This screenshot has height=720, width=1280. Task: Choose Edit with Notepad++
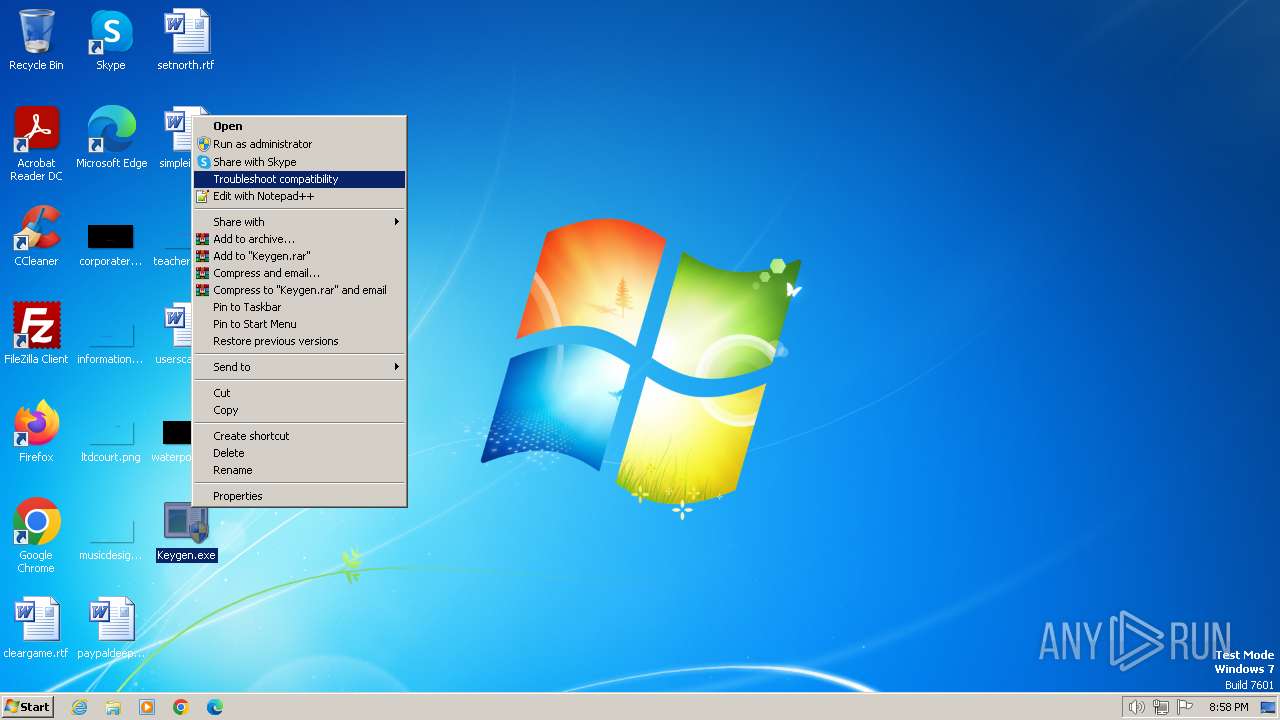300,196
